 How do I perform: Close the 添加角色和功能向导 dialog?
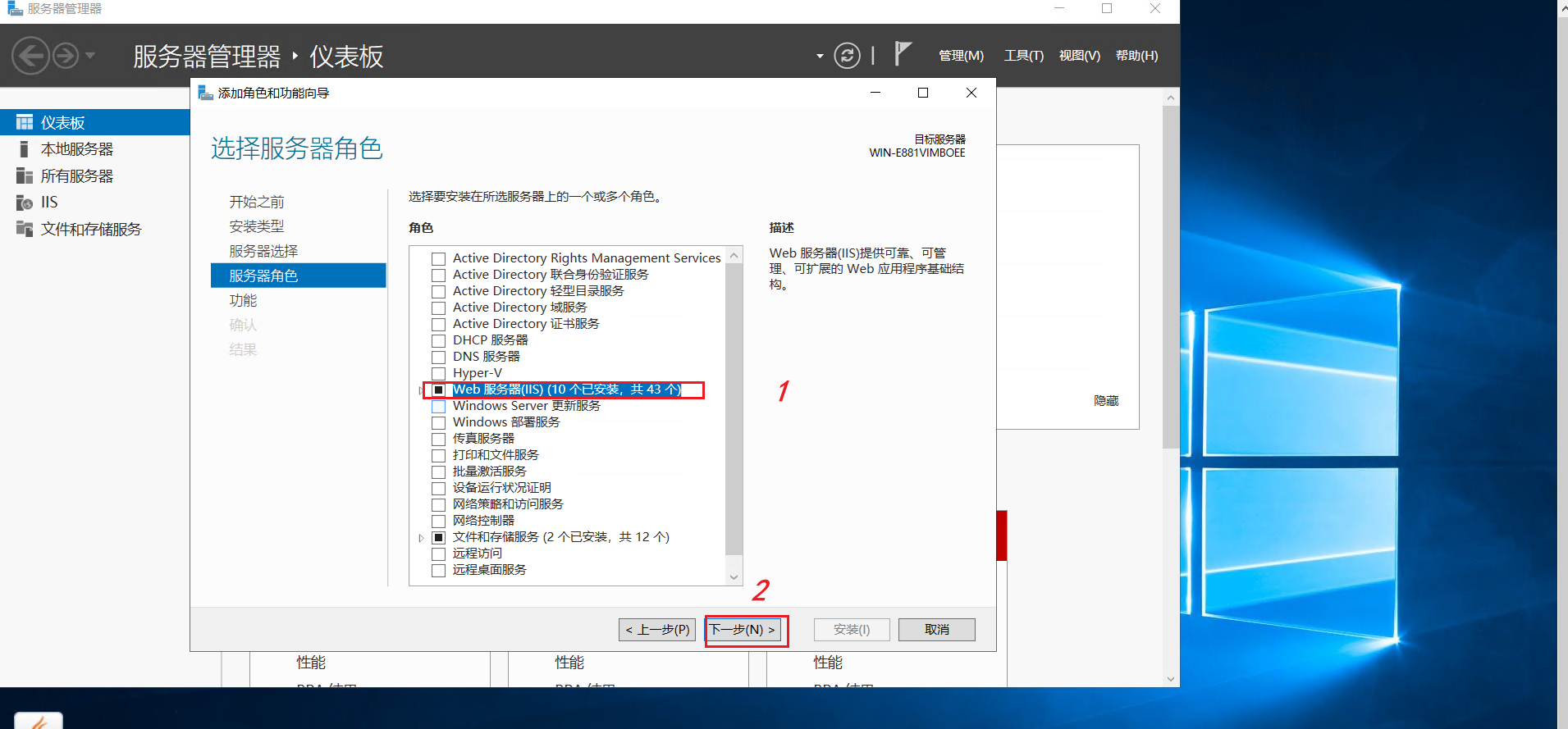(x=971, y=93)
